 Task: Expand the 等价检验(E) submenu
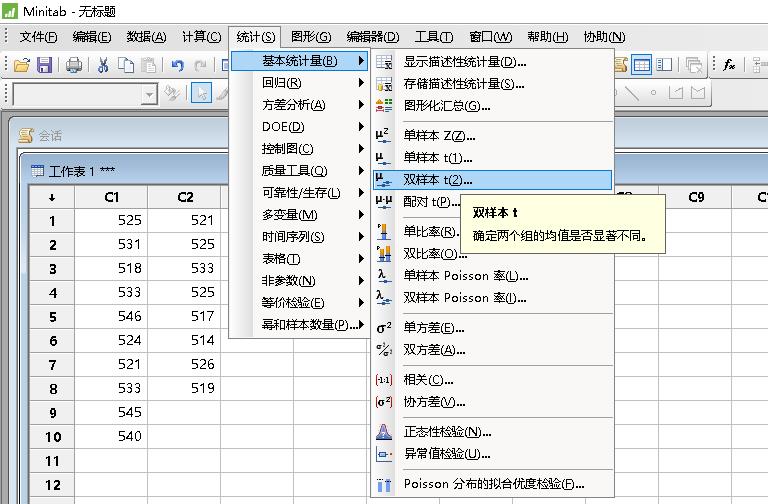tap(299, 303)
